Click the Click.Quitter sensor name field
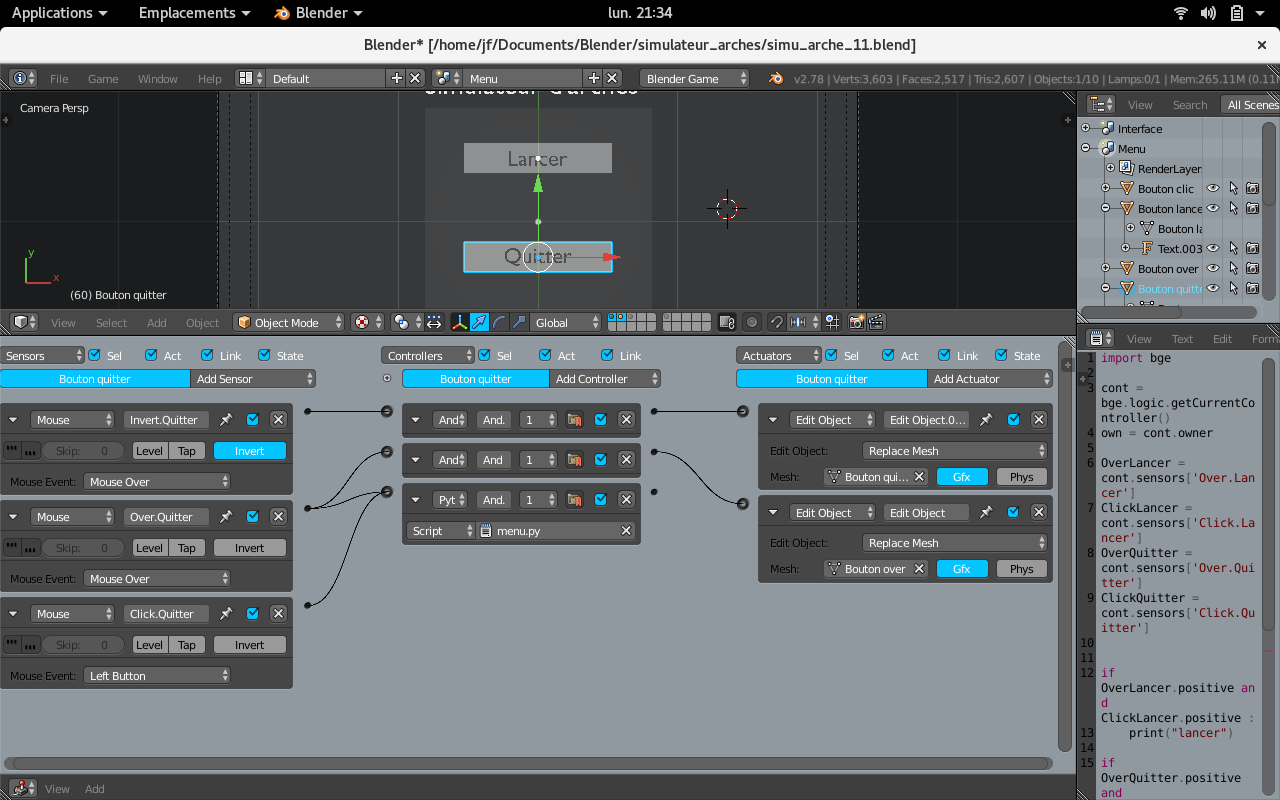This screenshot has height=800, width=1280. pyautogui.click(x=167, y=614)
